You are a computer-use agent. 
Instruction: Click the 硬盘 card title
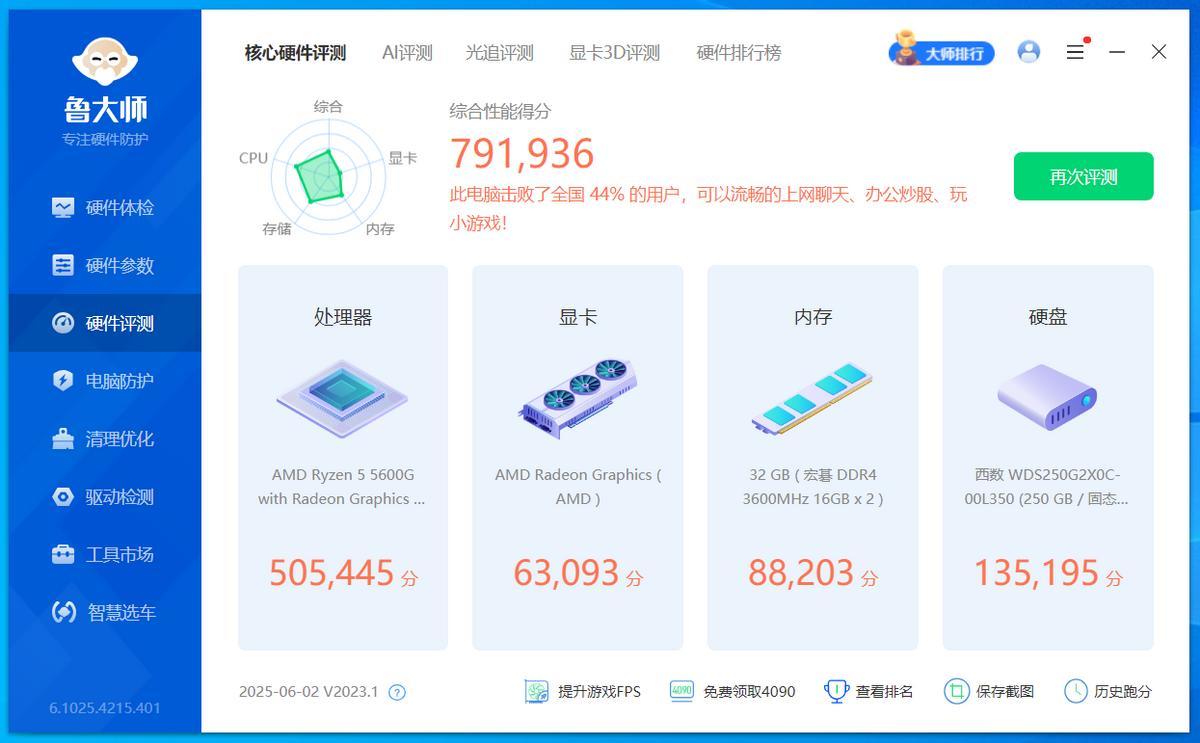pos(1047,317)
